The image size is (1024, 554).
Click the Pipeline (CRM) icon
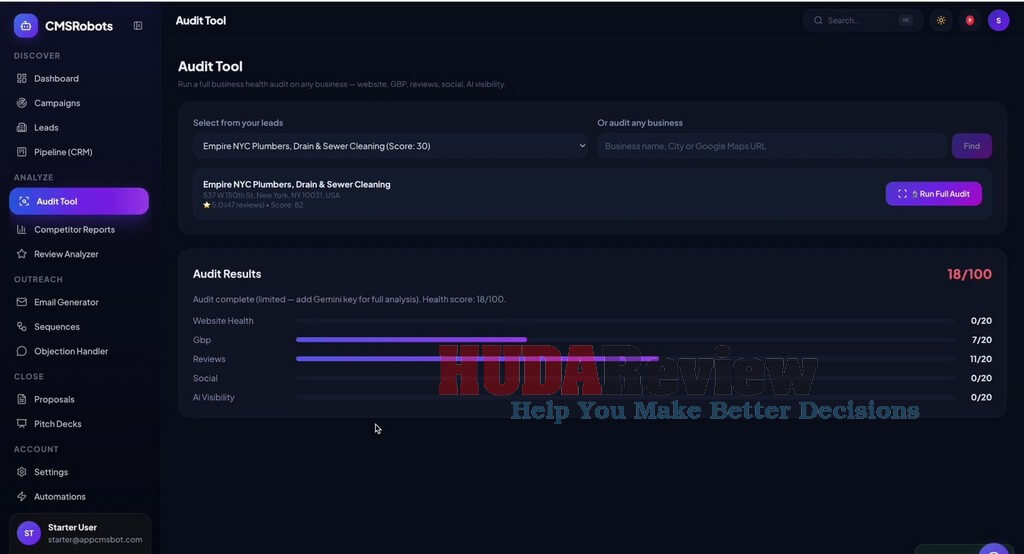tap(22, 152)
